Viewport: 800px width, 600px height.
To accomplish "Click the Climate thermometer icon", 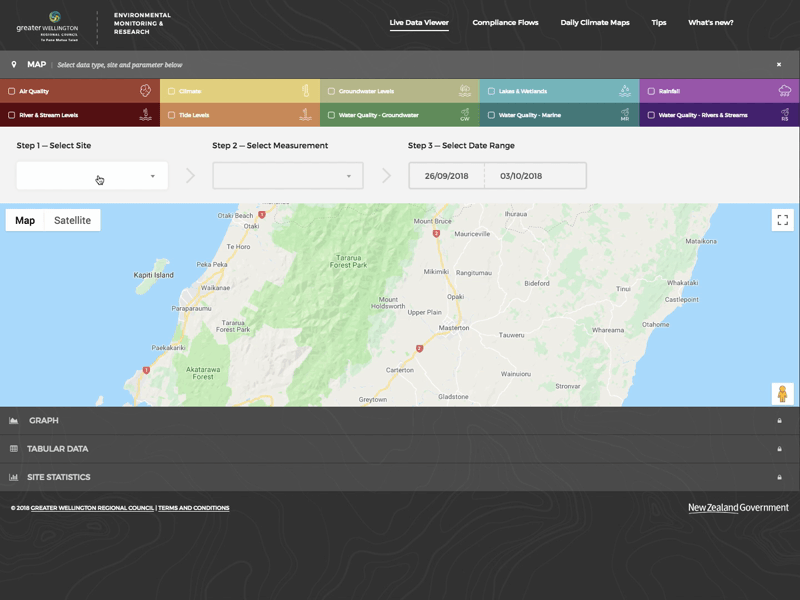I will click(x=305, y=91).
